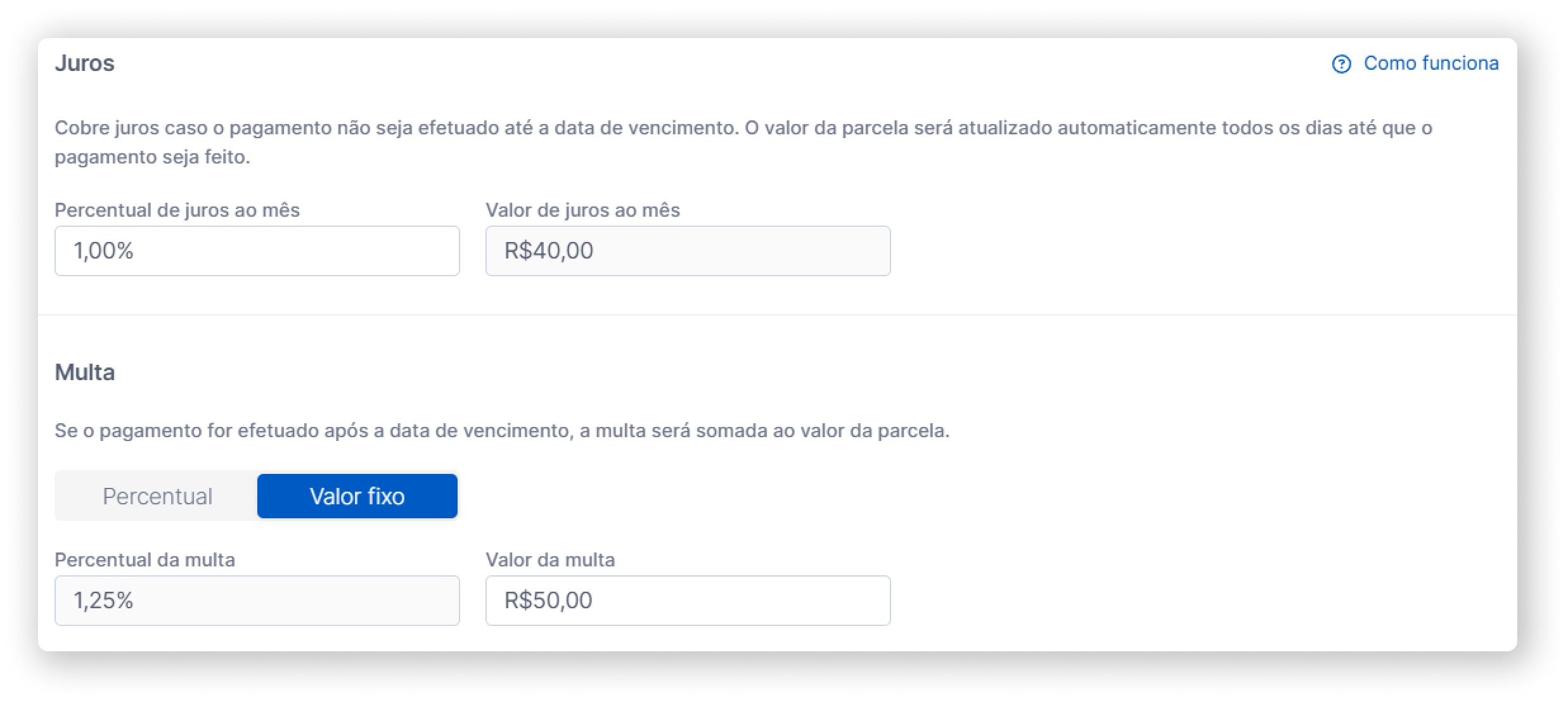Select the Valor fixo option

click(357, 496)
